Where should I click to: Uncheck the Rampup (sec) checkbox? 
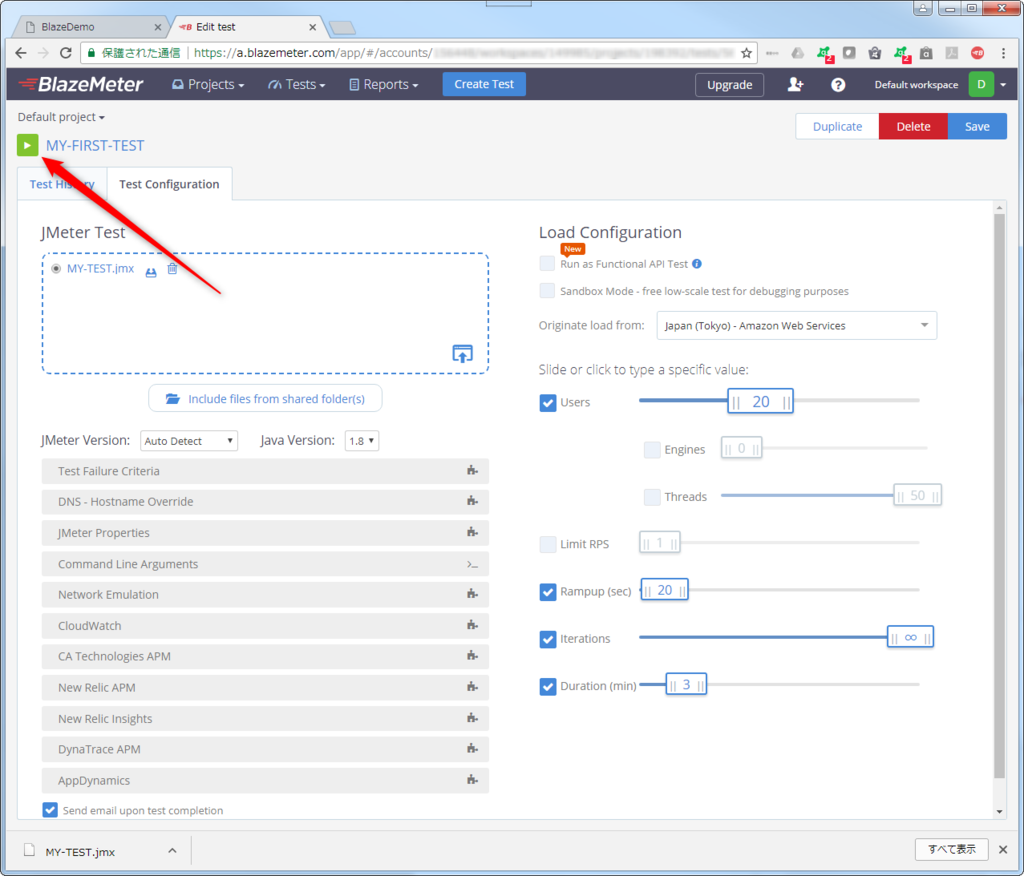548,592
